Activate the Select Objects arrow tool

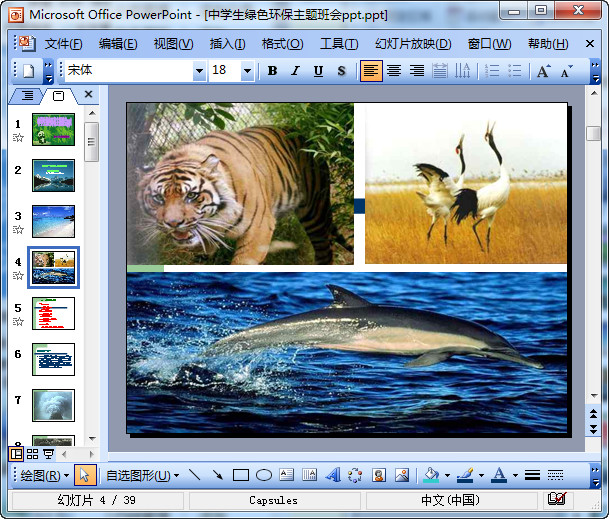pos(85,475)
